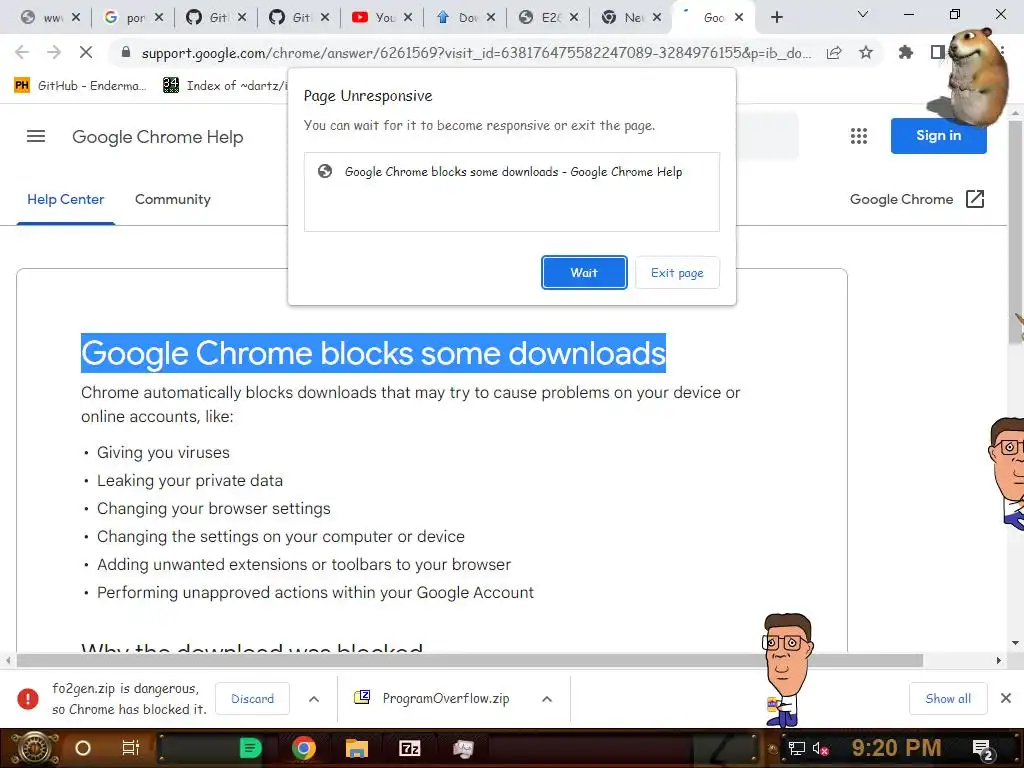Click the 'Adding unwanted extensions or toolbars' bullet
This screenshot has width=1024, height=768.
point(304,565)
